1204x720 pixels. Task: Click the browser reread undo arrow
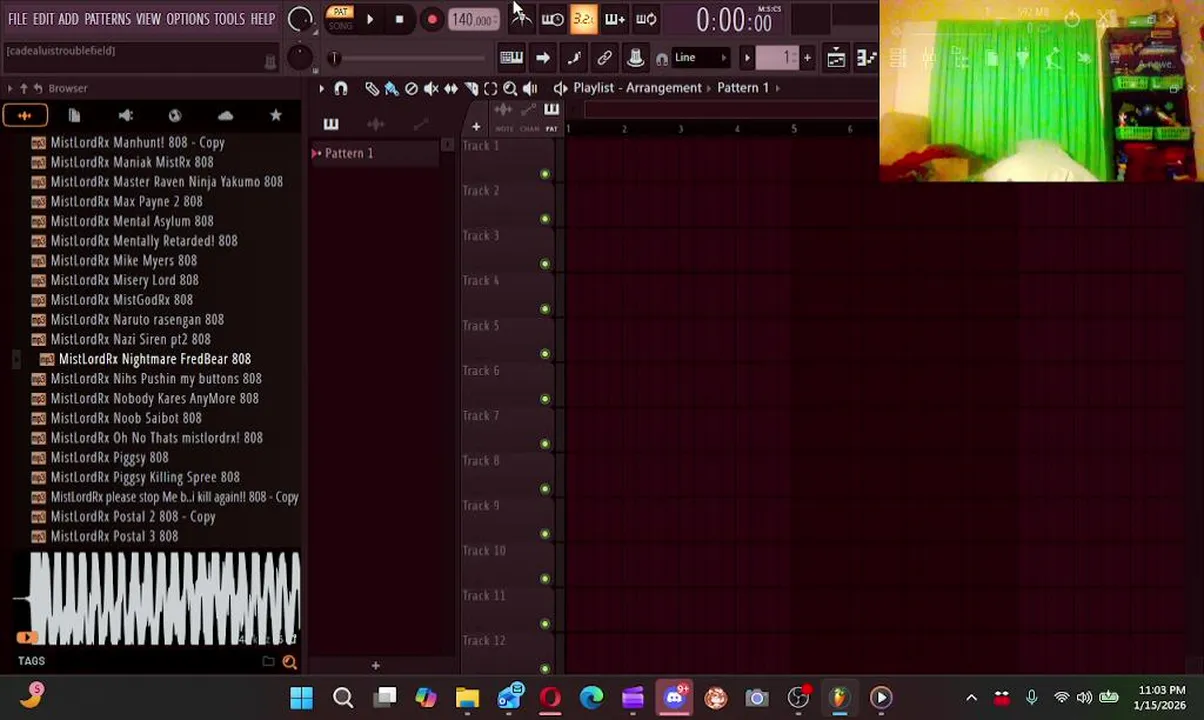(x=37, y=88)
